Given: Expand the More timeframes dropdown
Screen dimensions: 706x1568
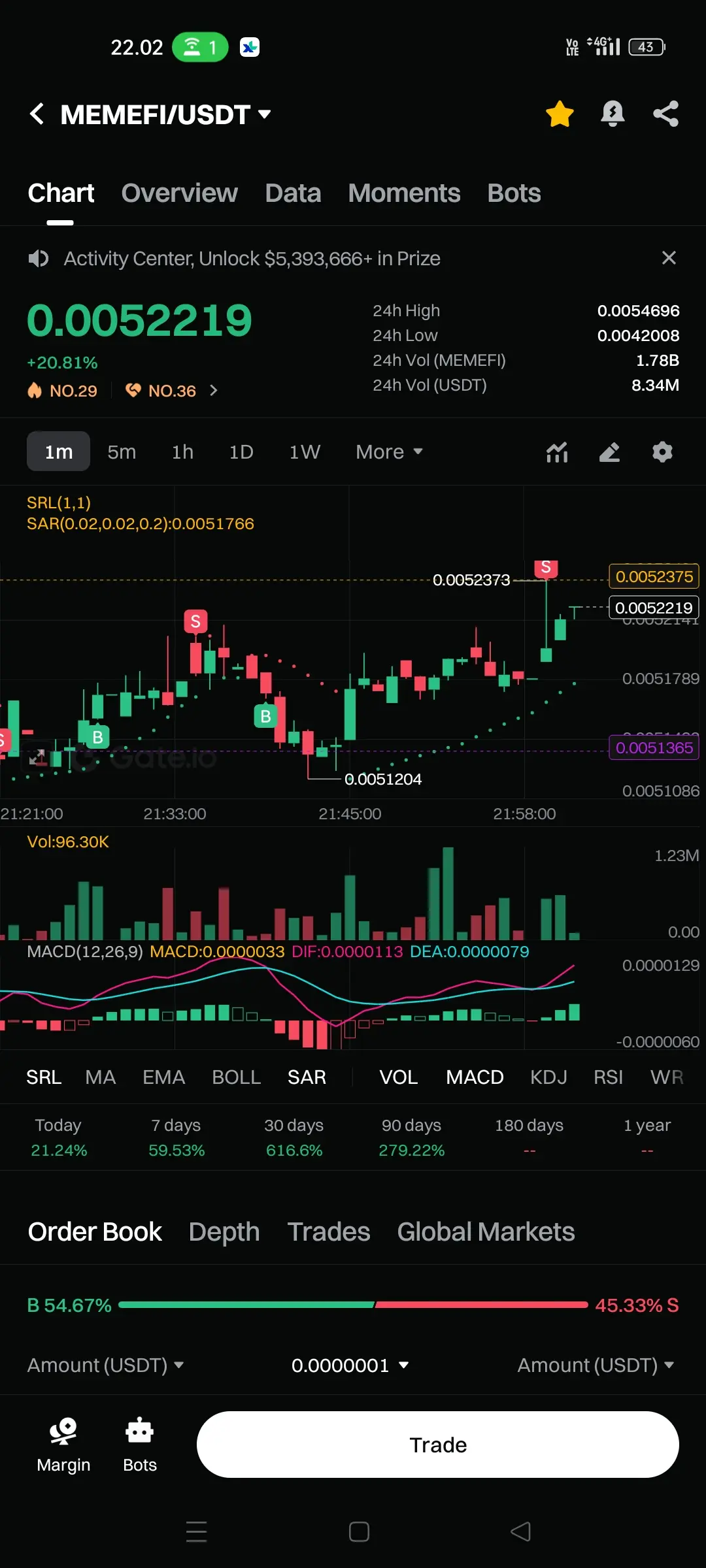Looking at the screenshot, I should [x=389, y=451].
